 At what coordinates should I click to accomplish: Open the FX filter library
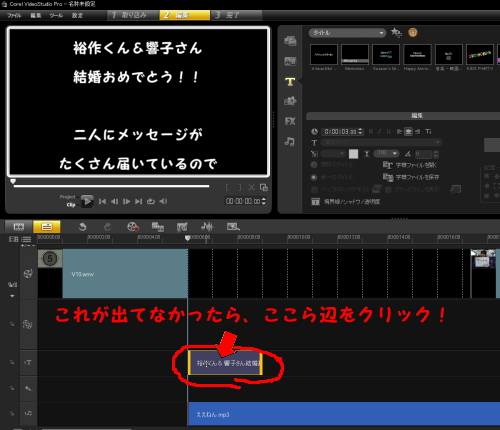pyautogui.click(x=290, y=121)
